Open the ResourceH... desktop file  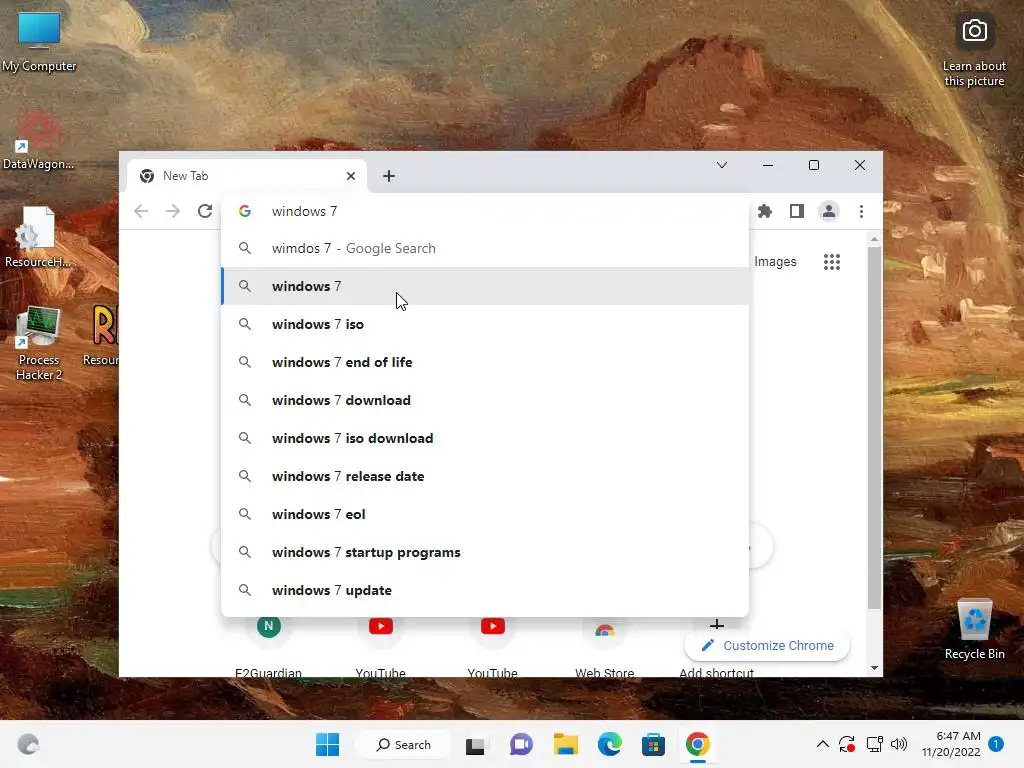pyautogui.click(x=38, y=237)
